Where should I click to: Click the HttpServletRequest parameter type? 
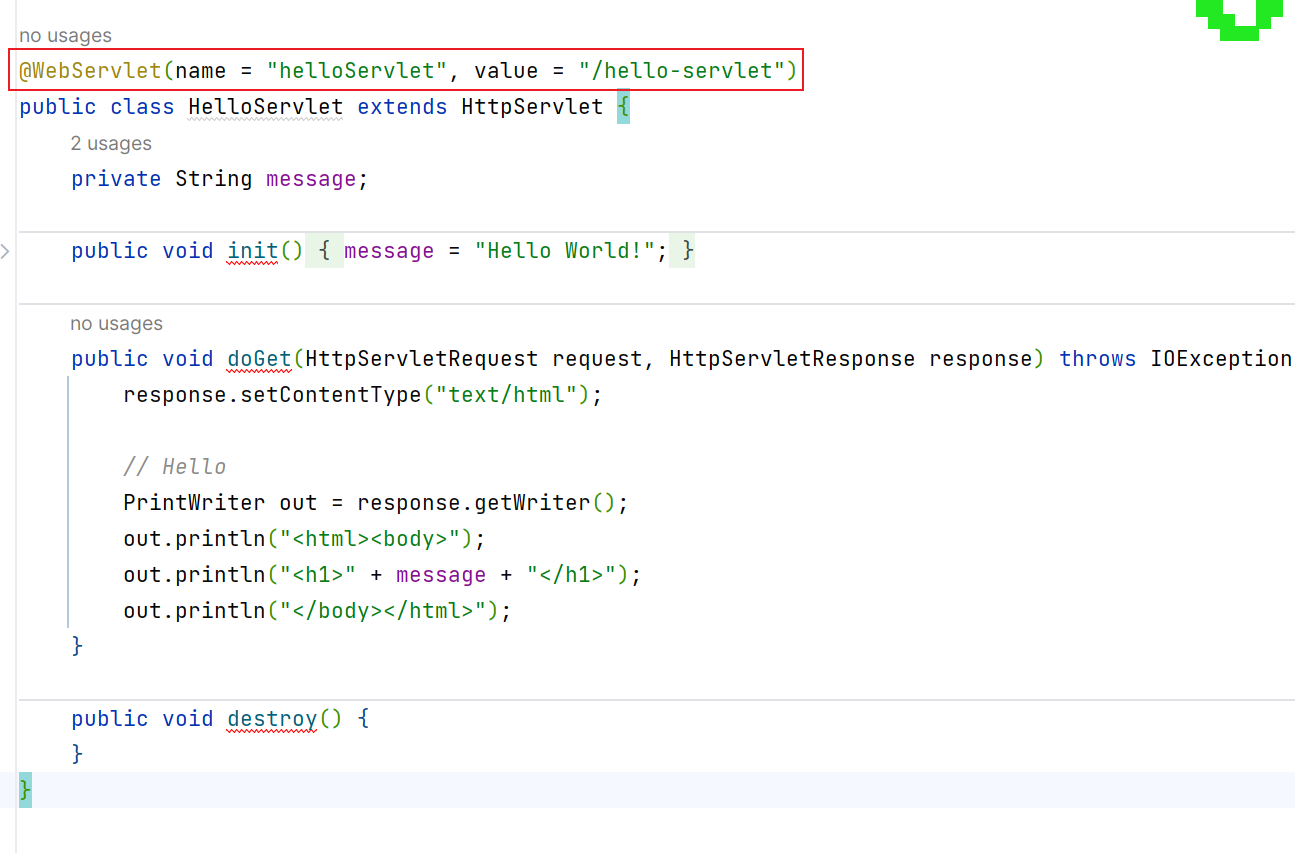pos(422,359)
